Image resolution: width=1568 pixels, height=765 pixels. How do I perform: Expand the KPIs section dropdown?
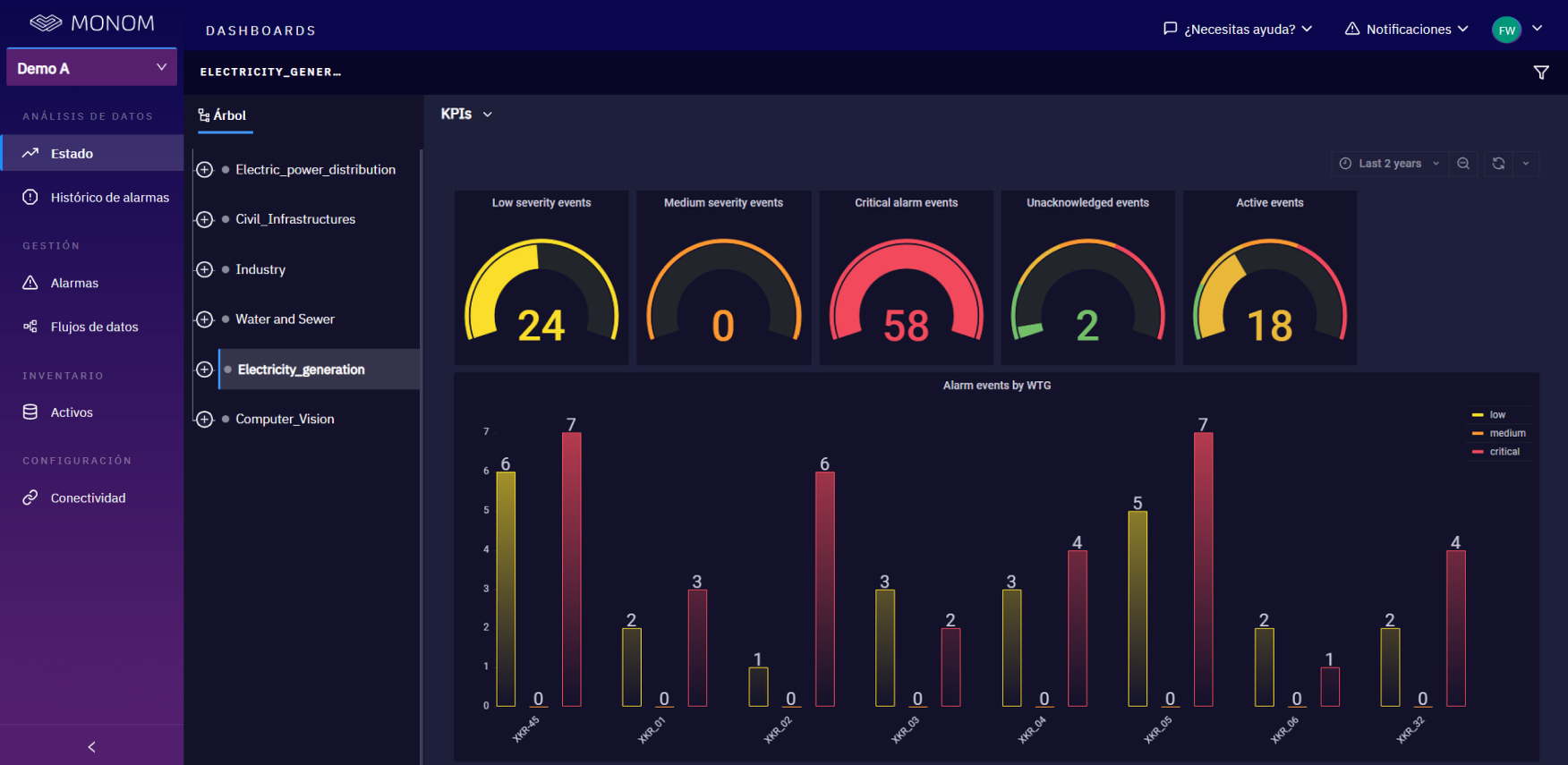pyautogui.click(x=466, y=115)
